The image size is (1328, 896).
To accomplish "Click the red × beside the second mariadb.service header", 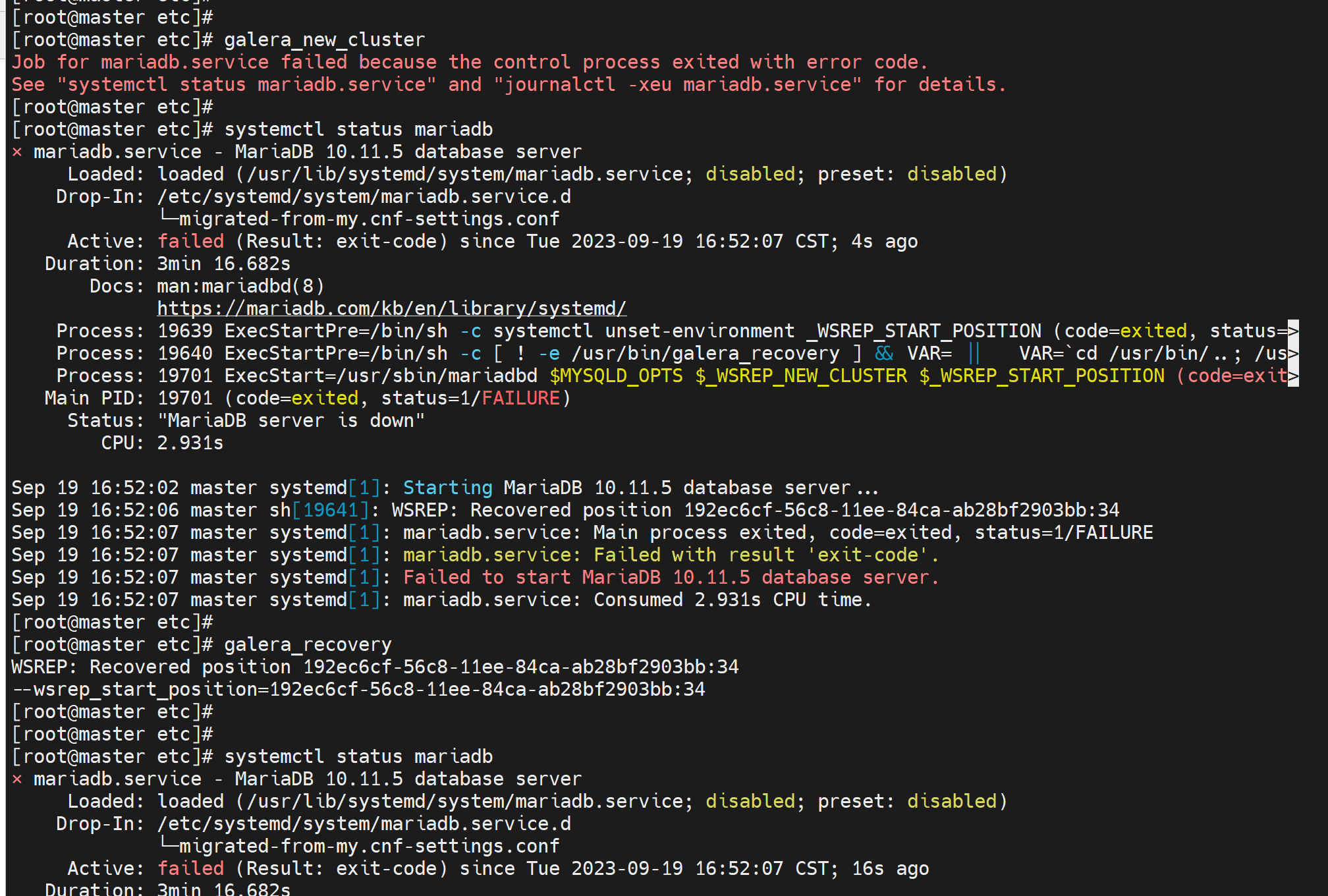I will point(17,779).
